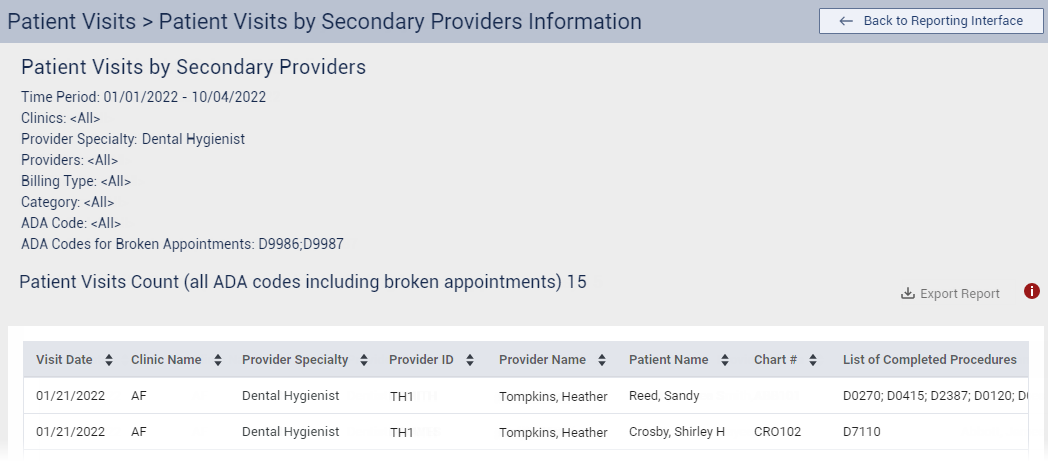Click the D7110 procedure cell
Screen dimensions: 1048x462
coord(862,432)
